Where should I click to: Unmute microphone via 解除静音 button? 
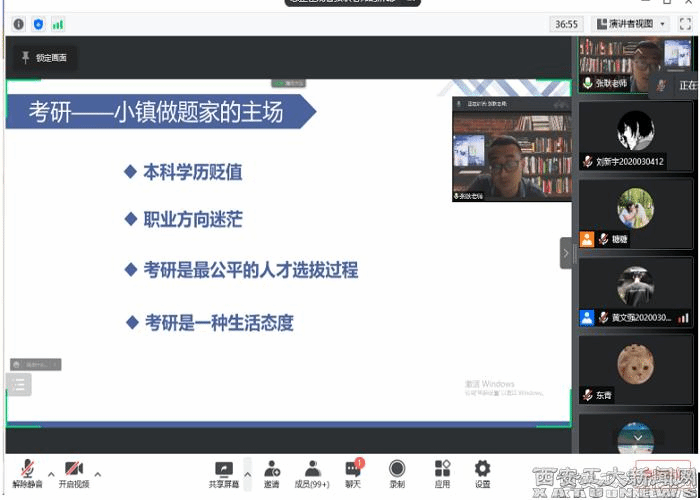[27, 472]
